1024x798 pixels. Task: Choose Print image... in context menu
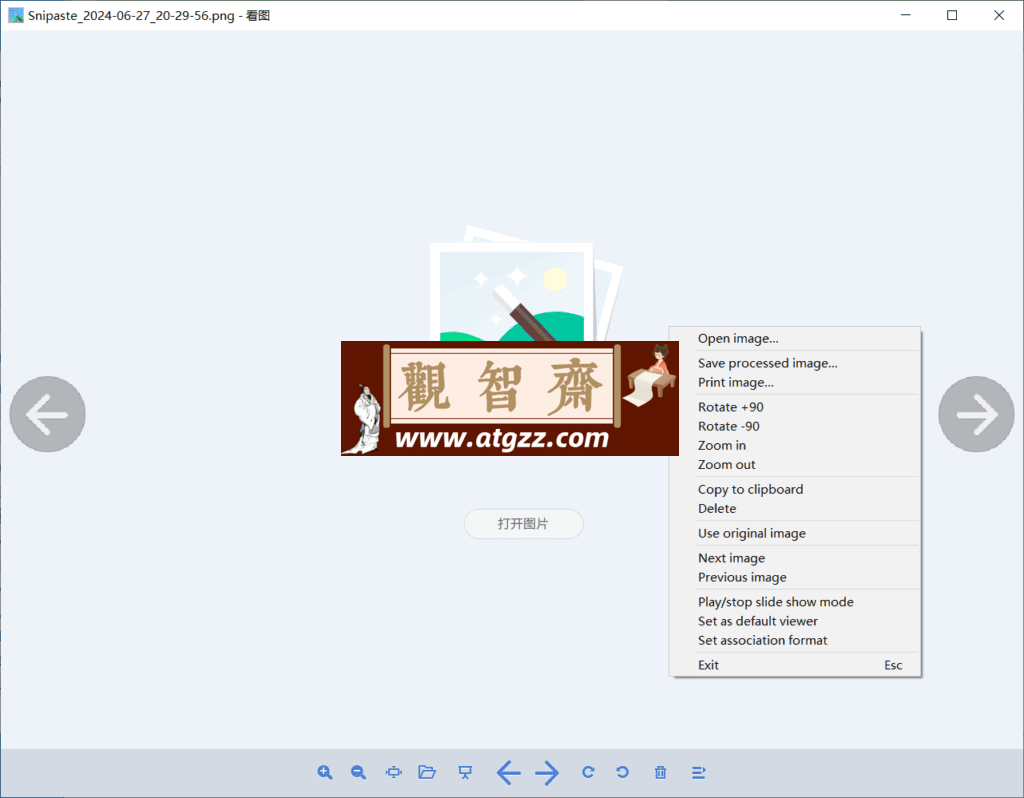(795, 382)
